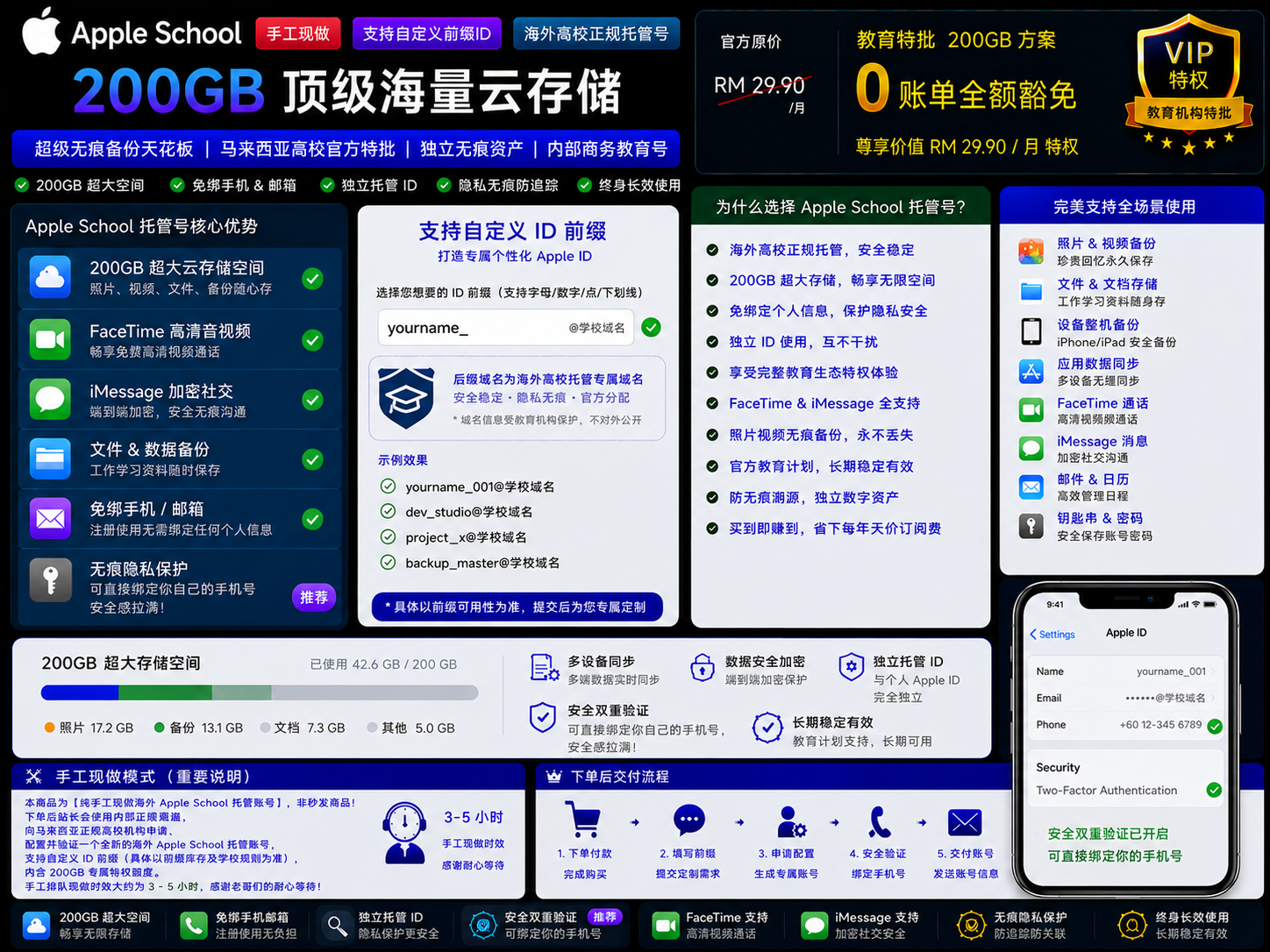Image resolution: width=1270 pixels, height=952 pixels.
Task: Click green checkmark in 文件 & 数据备份 row
Action: pos(312,459)
